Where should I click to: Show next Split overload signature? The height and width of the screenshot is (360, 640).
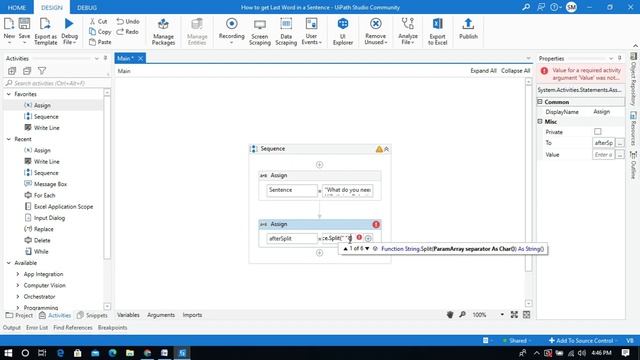coord(367,249)
